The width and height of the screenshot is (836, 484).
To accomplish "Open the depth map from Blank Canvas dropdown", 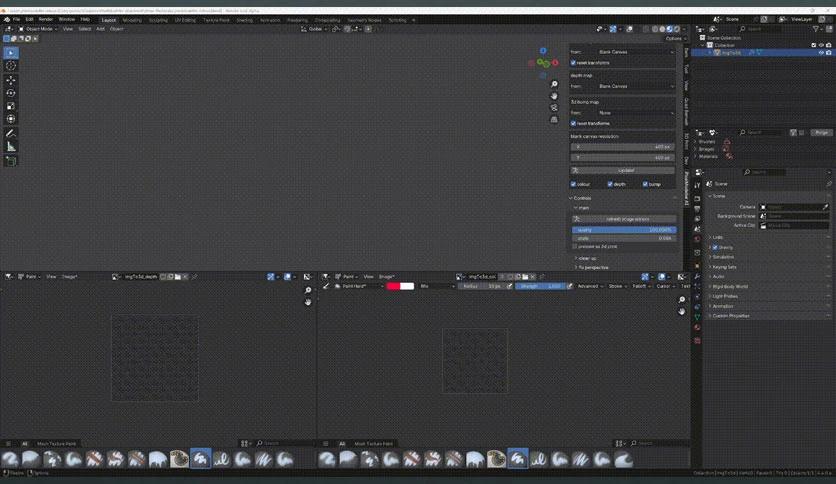I will 635,86.
